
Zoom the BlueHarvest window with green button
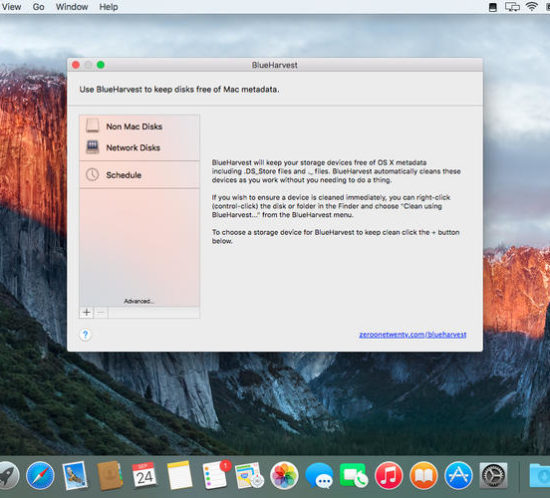[x=101, y=65]
